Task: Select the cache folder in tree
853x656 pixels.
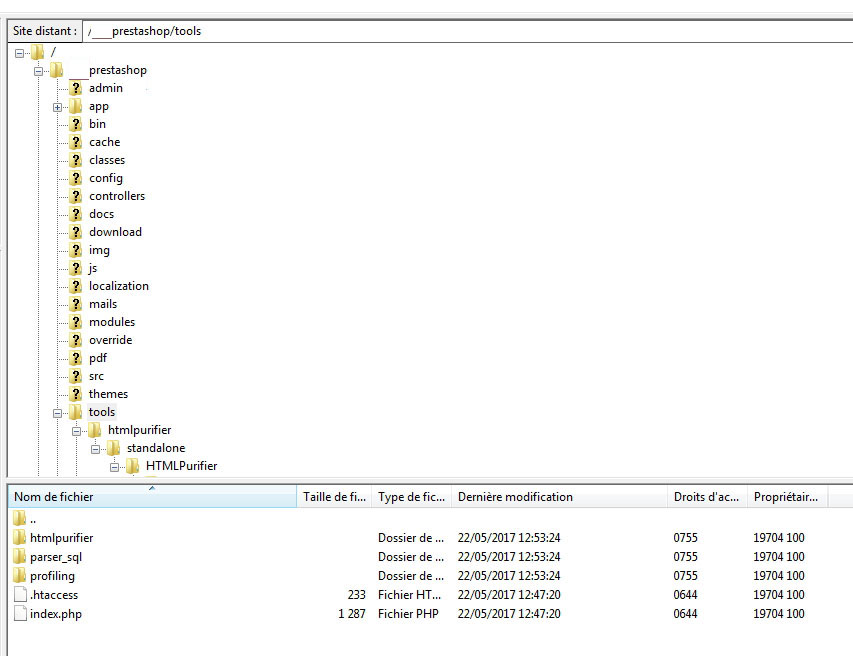Action: point(104,142)
